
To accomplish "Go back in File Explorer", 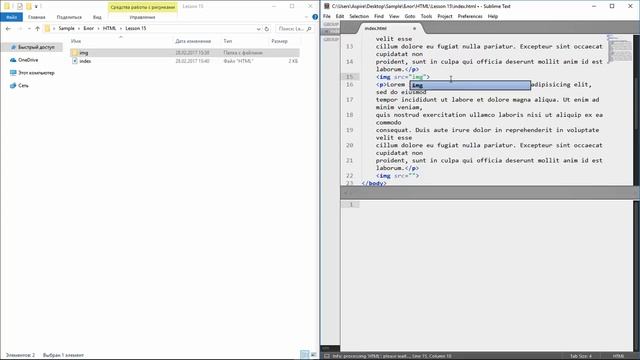I will coord(8,29).
